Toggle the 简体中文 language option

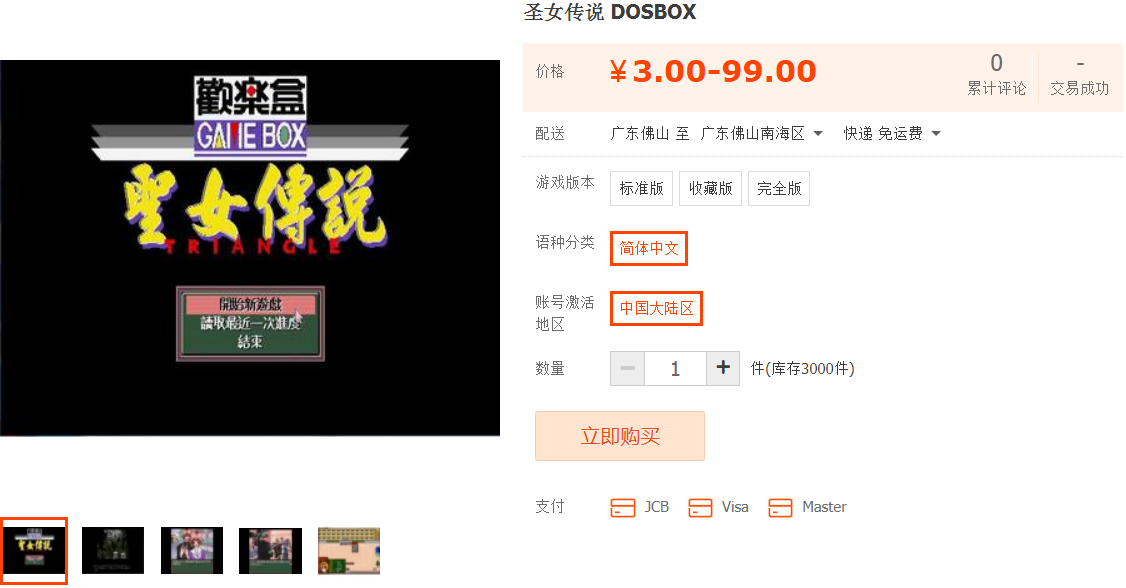pyautogui.click(x=649, y=248)
